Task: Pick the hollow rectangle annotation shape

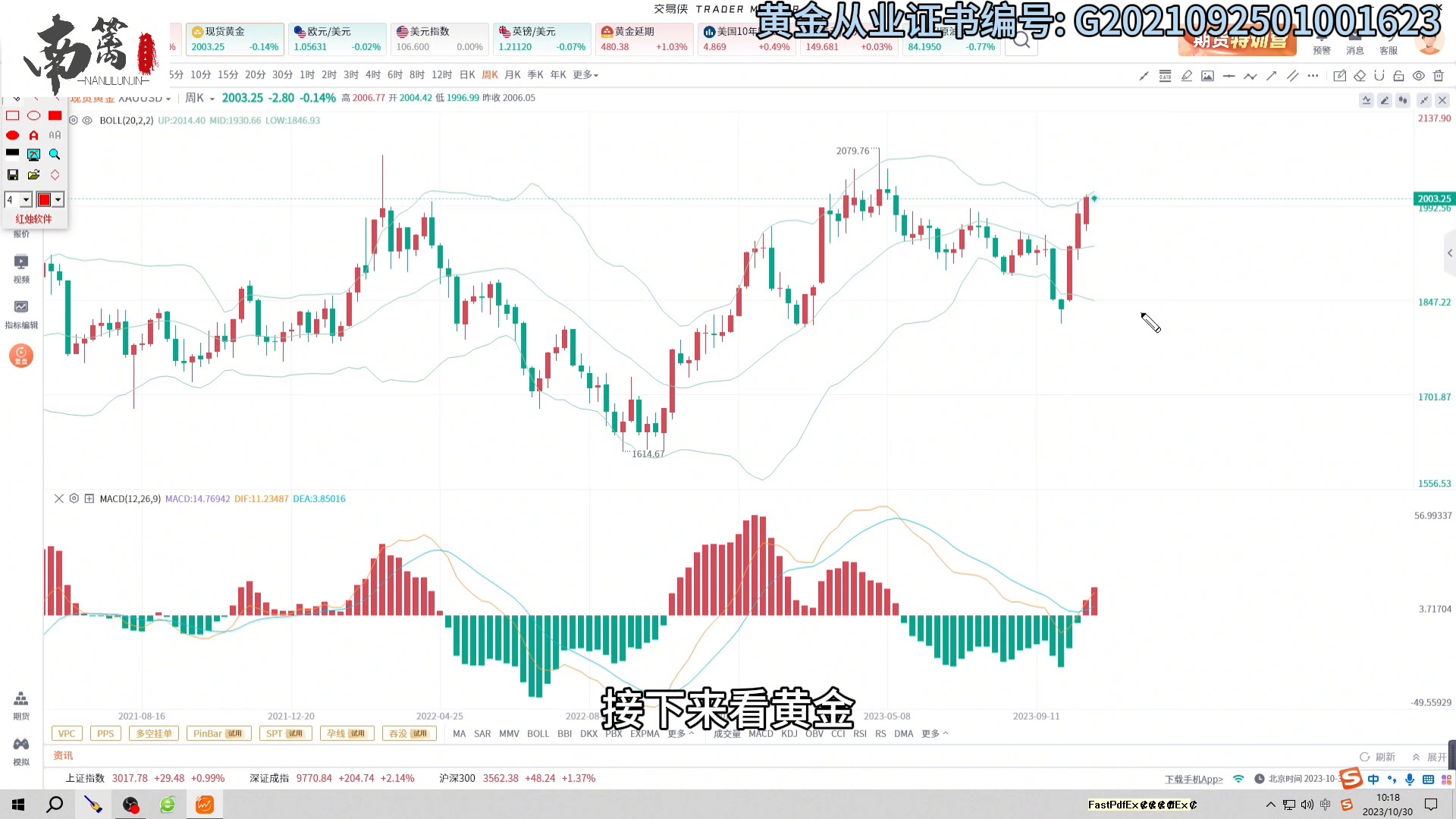Action: point(13,116)
